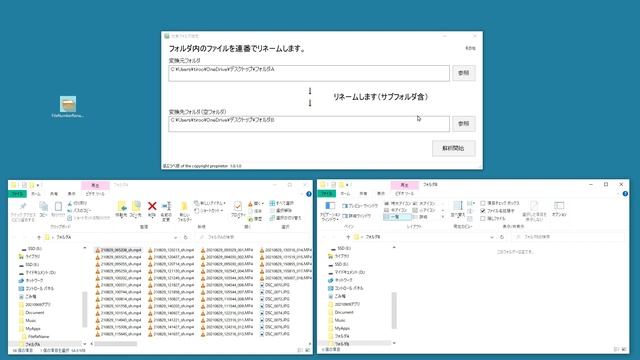Click the up-arrow navigation icon in Folder A window
This screenshot has height=360, width=640.
[x=39, y=237]
